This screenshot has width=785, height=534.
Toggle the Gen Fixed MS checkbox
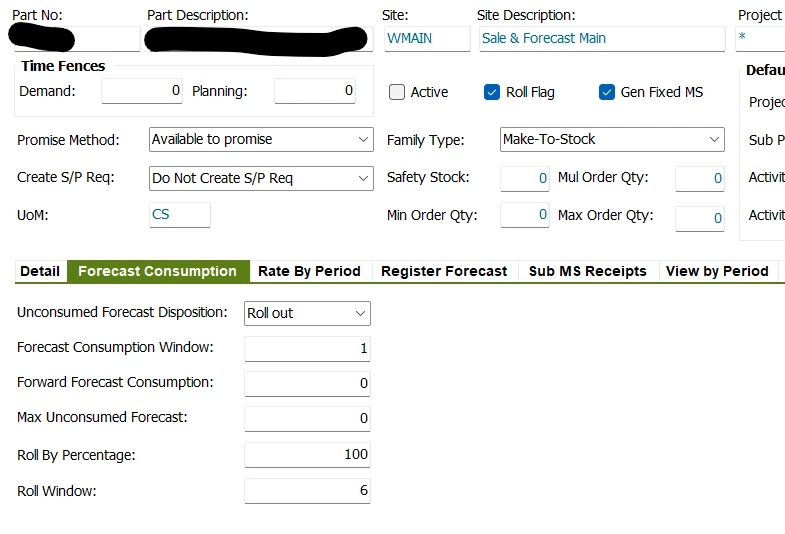point(607,92)
